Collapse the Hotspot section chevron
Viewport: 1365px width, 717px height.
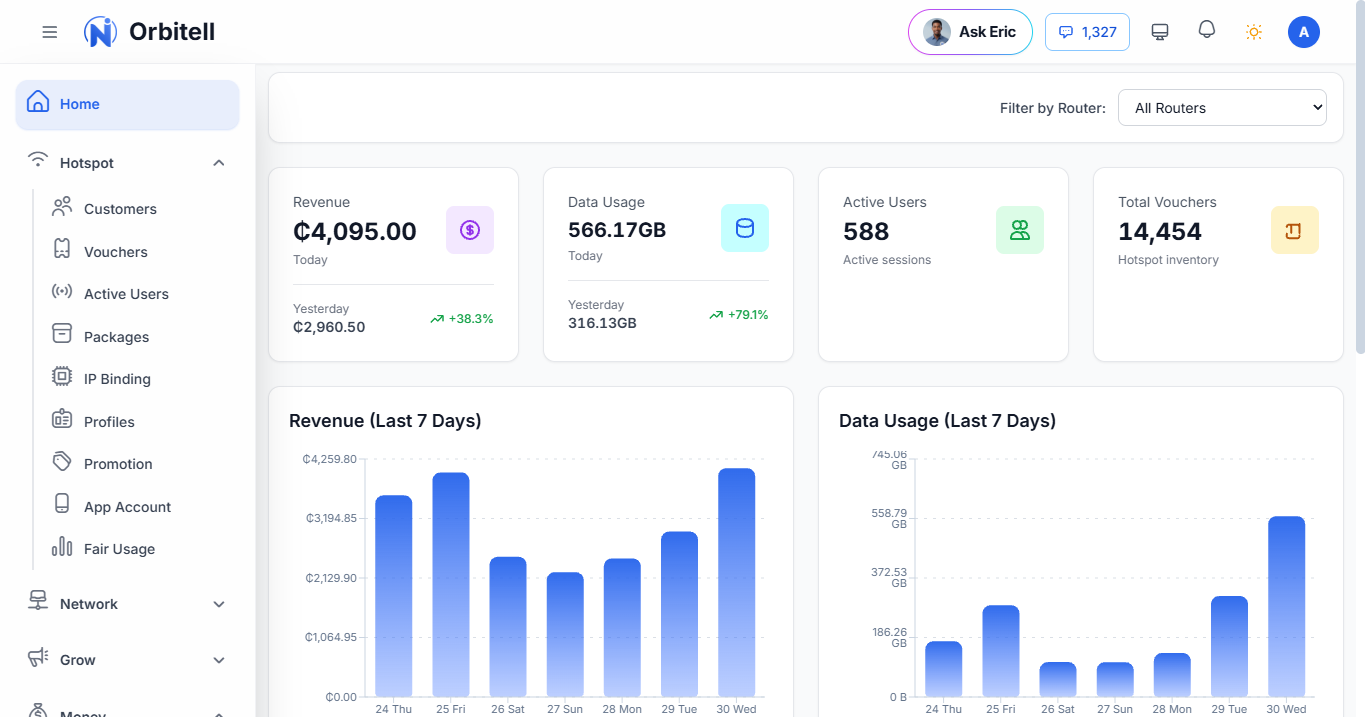tap(219, 163)
